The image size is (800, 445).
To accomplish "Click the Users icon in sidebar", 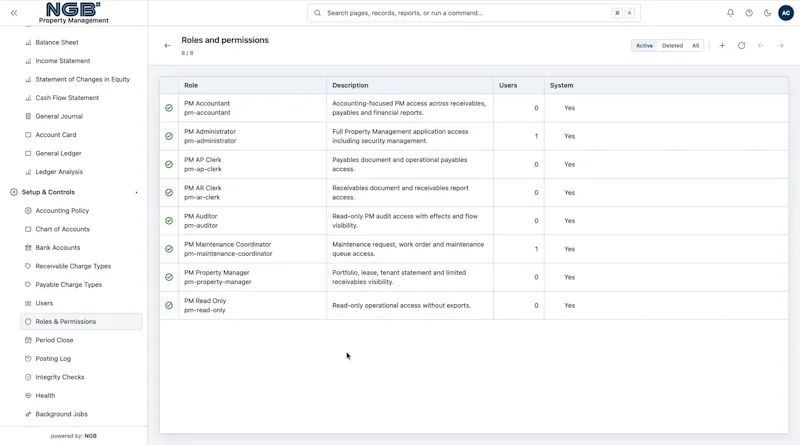I will click(x=28, y=303).
